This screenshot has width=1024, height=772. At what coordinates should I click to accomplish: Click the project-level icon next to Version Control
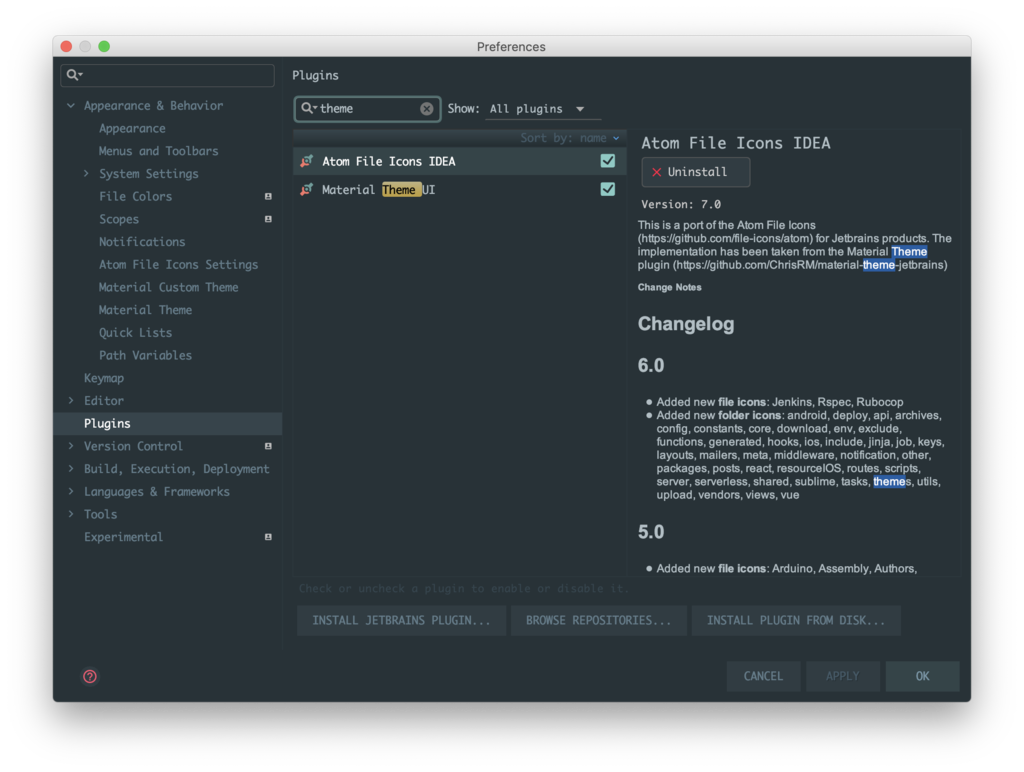(x=268, y=446)
